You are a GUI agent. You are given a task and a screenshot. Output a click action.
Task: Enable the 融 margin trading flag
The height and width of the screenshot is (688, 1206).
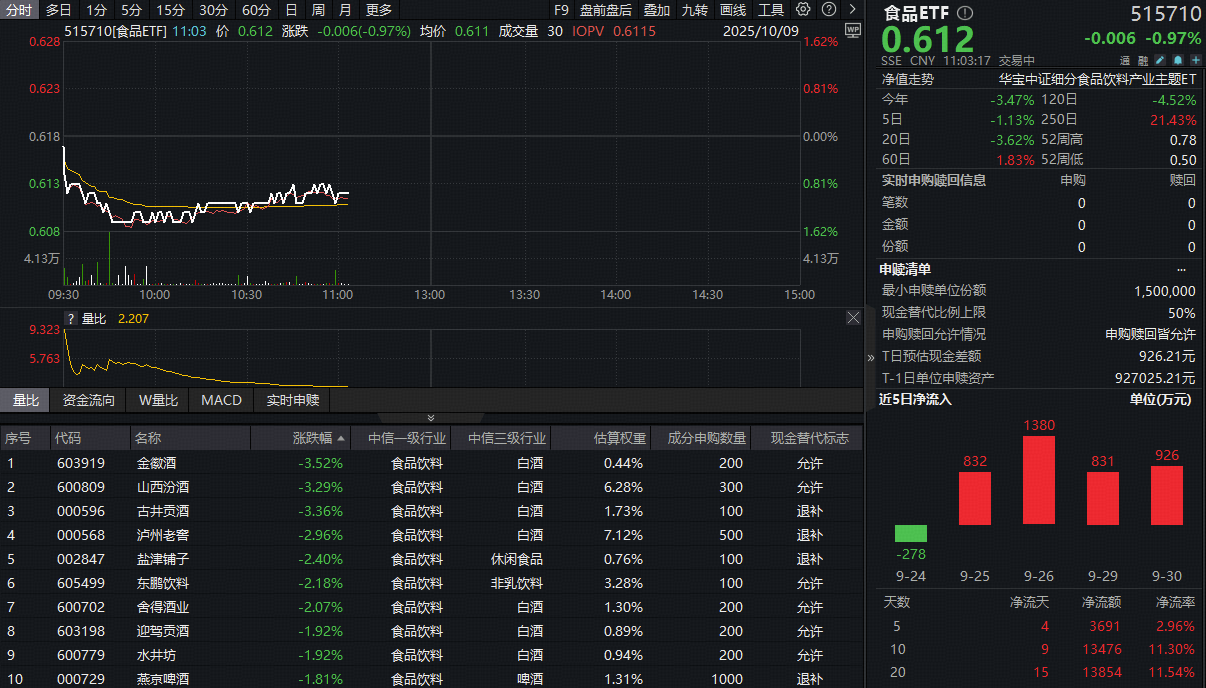click(1143, 60)
